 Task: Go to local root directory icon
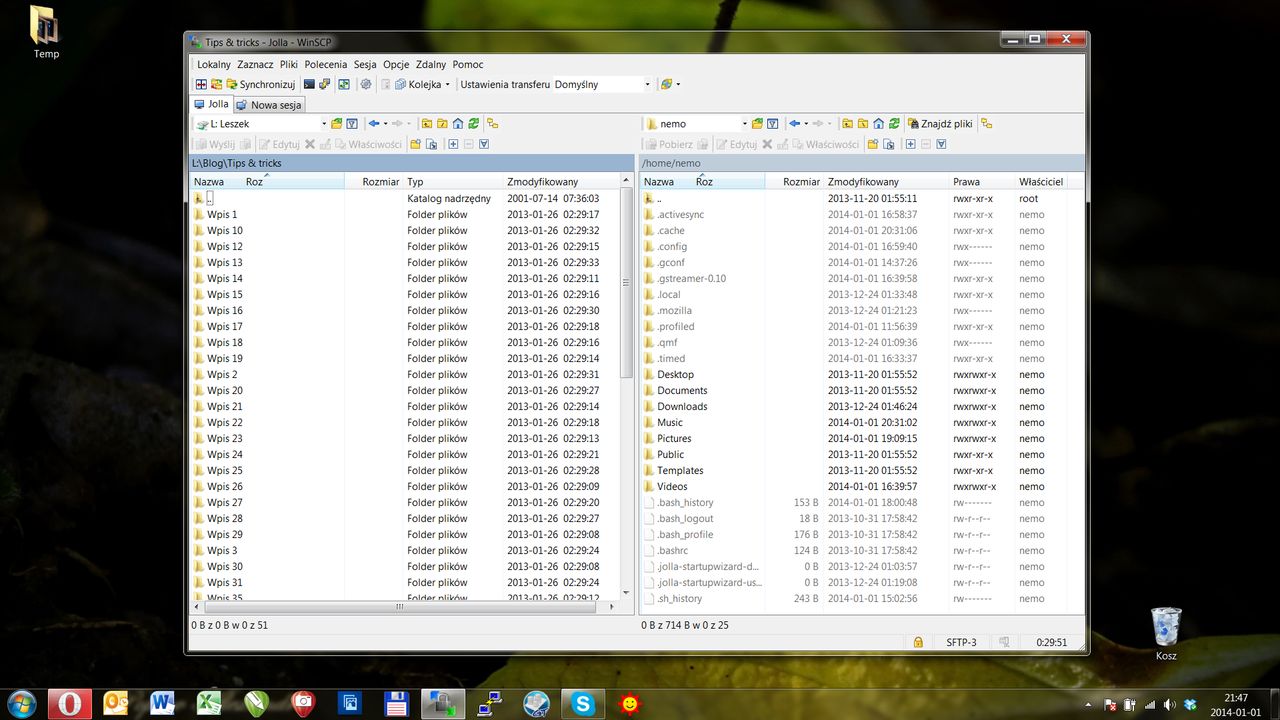pyautogui.click(x=442, y=124)
